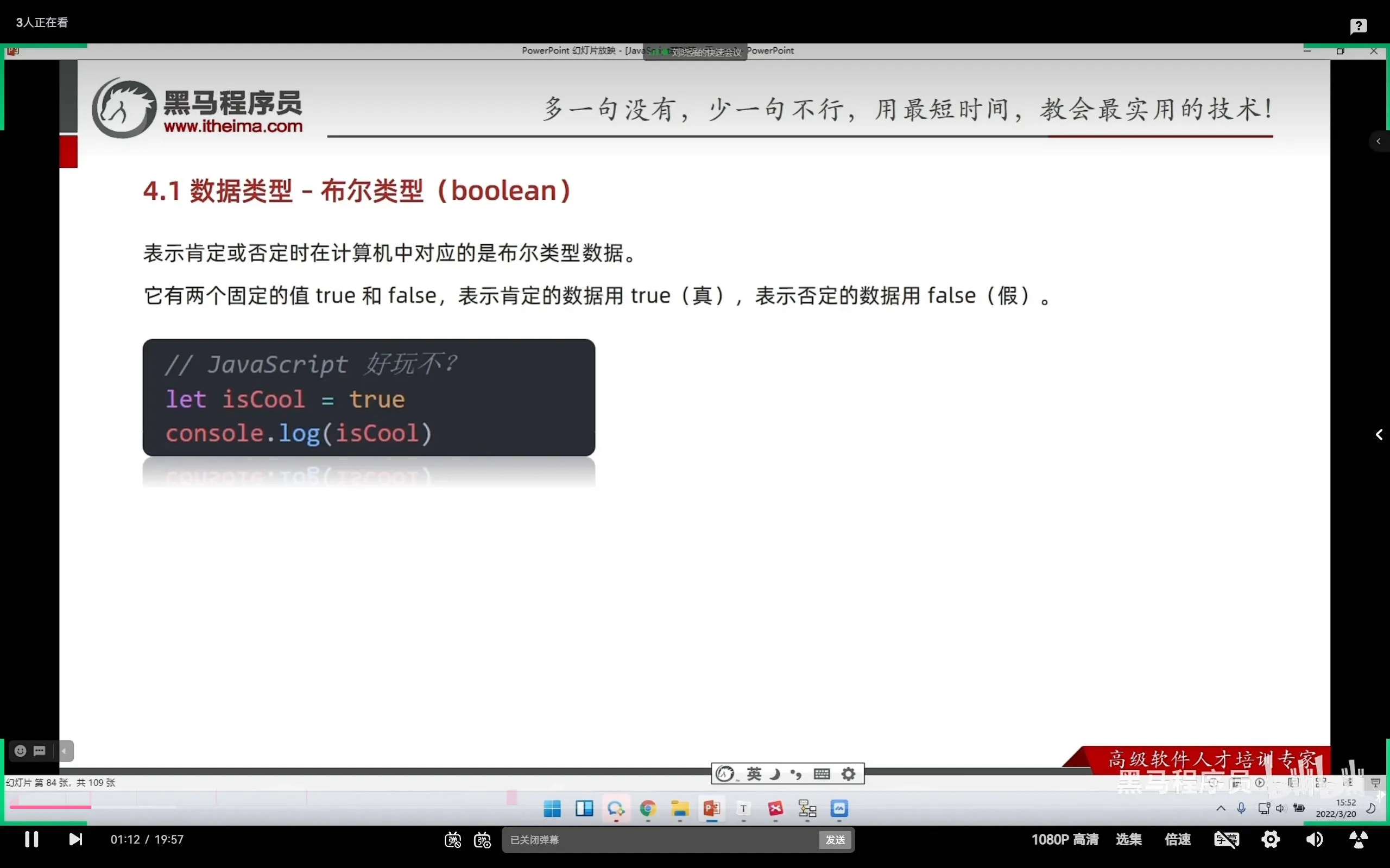1390x868 pixels.
Task: Expand the right side panel arrow
Action: point(1379,435)
